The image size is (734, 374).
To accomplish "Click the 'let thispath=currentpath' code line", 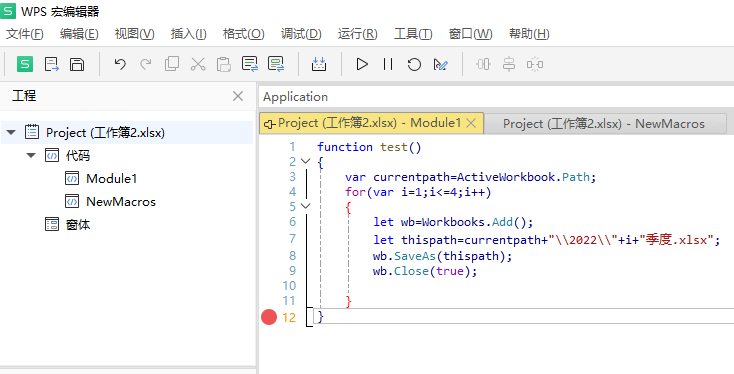I will pos(546,240).
